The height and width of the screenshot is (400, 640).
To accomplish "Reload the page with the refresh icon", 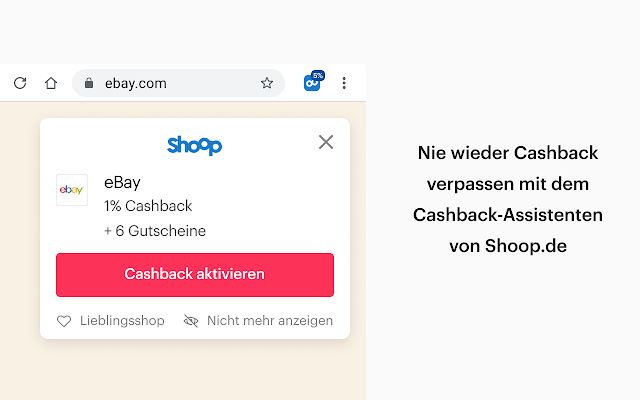I will [20, 83].
